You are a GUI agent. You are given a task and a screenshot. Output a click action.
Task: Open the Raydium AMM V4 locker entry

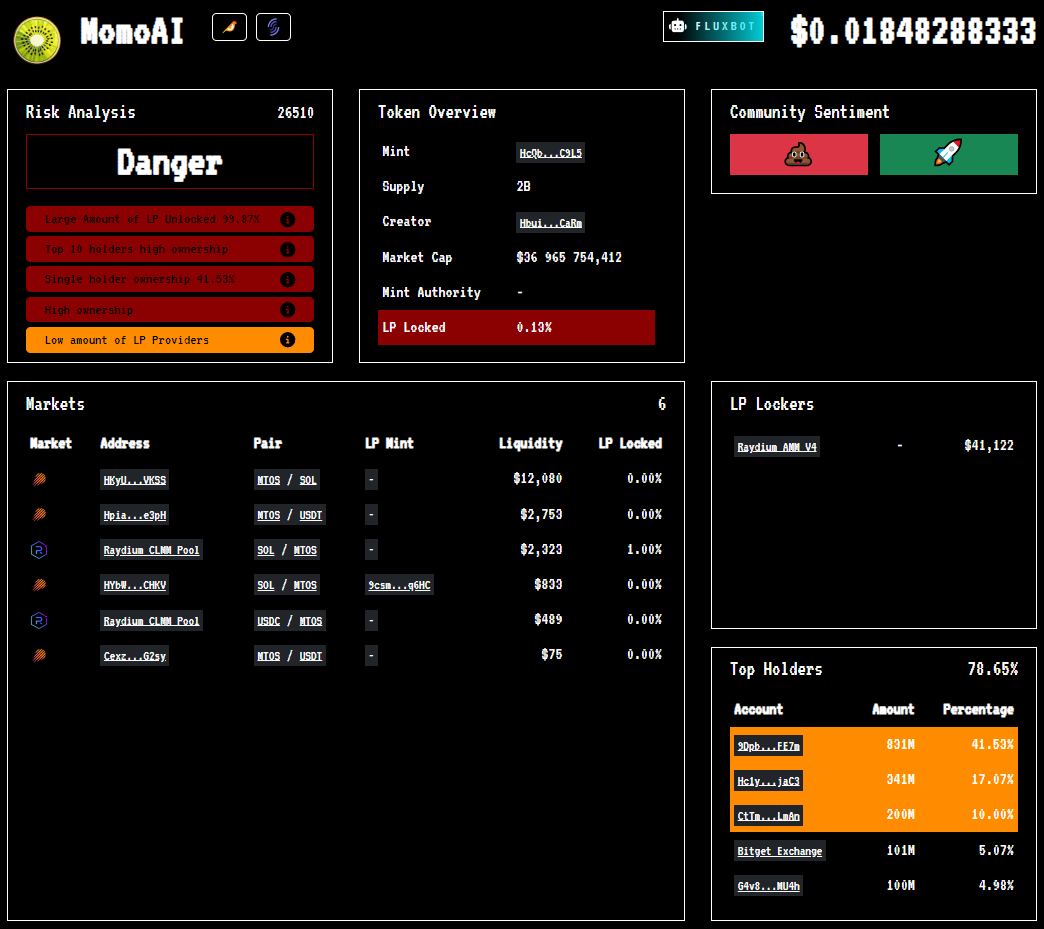point(777,446)
